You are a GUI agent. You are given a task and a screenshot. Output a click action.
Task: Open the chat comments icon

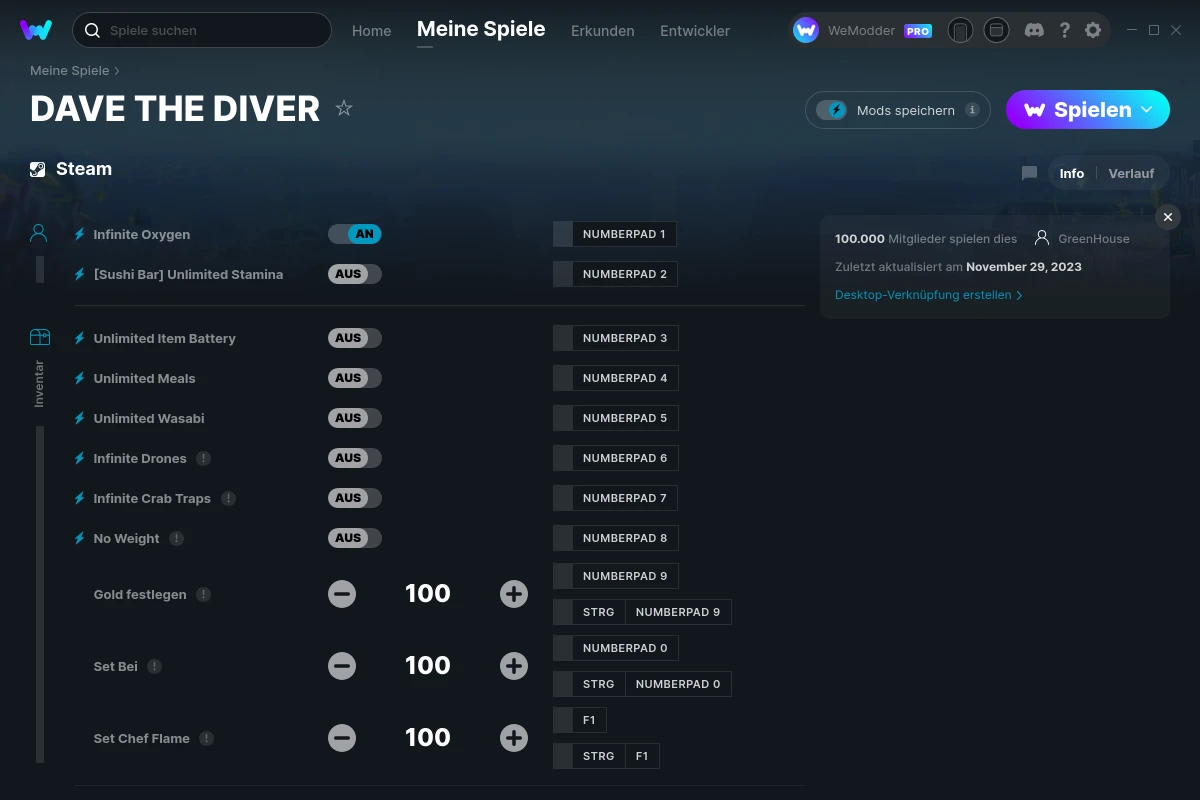pyautogui.click(x=1029, y=173)
